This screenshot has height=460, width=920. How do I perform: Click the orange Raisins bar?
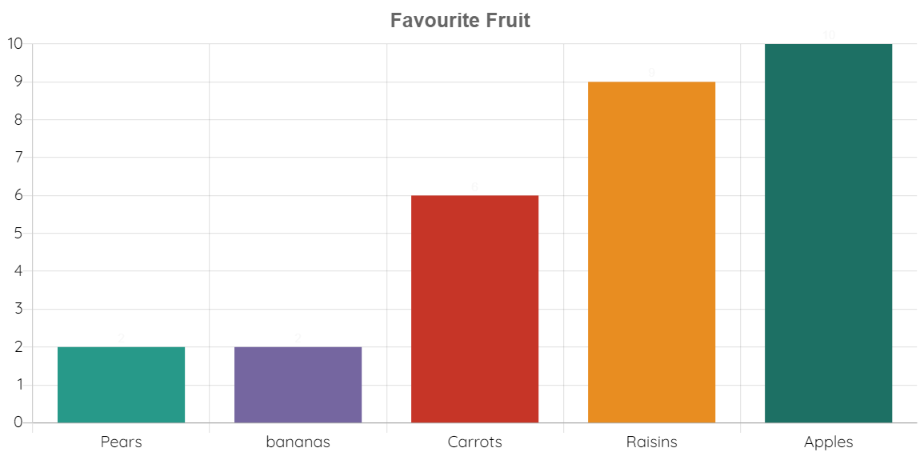click(x=652, y=252)
